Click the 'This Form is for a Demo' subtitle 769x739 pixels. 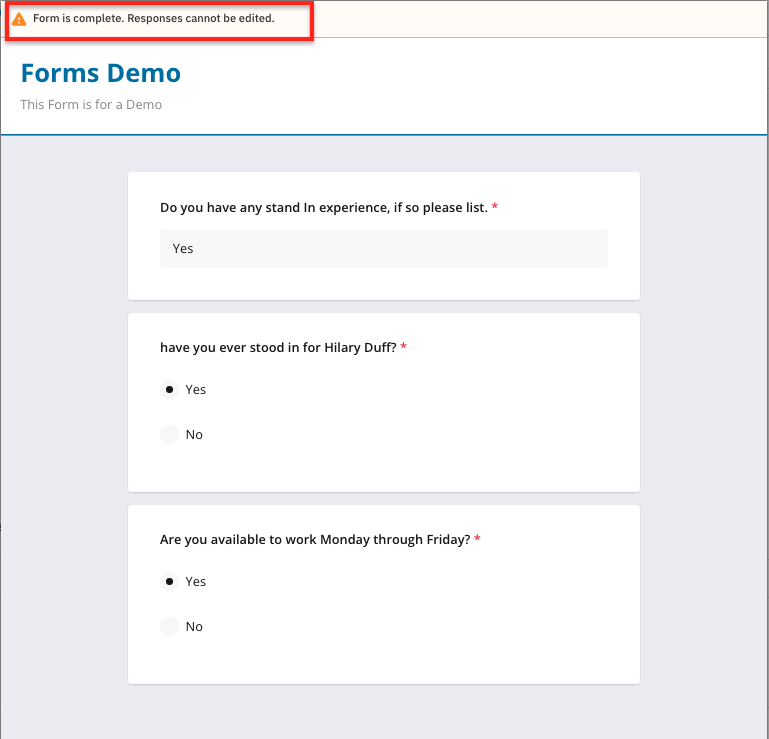tap(91, 104)
